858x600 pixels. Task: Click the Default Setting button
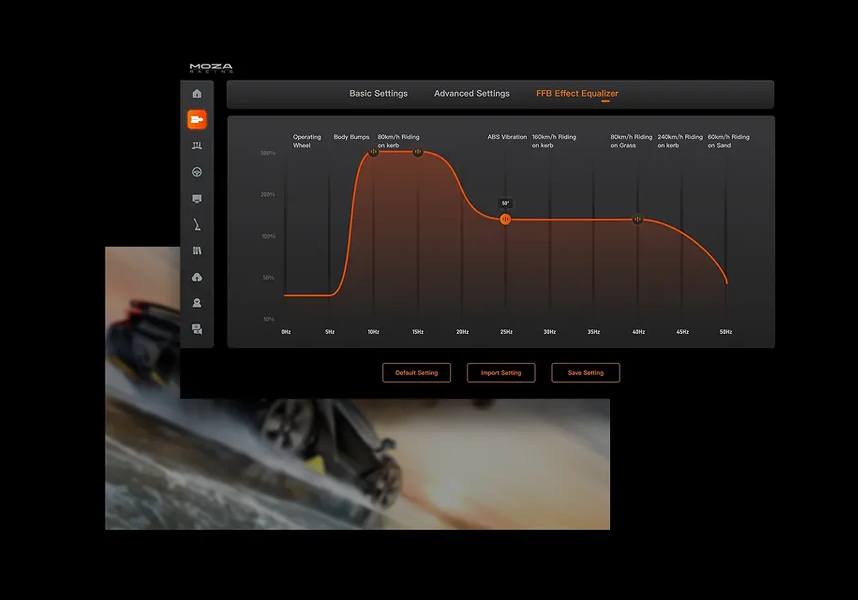416,373
